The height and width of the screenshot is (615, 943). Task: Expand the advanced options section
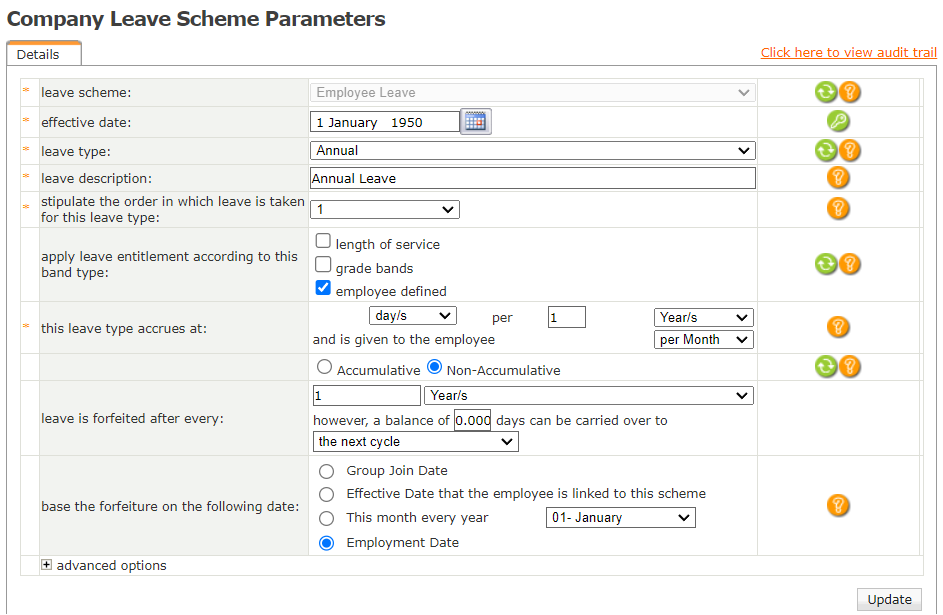(x=47, y=565)
